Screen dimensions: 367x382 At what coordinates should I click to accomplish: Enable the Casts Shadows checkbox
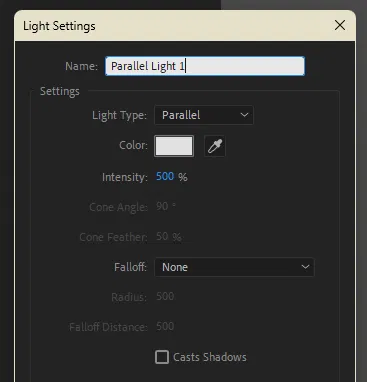(x=162, y=357)
